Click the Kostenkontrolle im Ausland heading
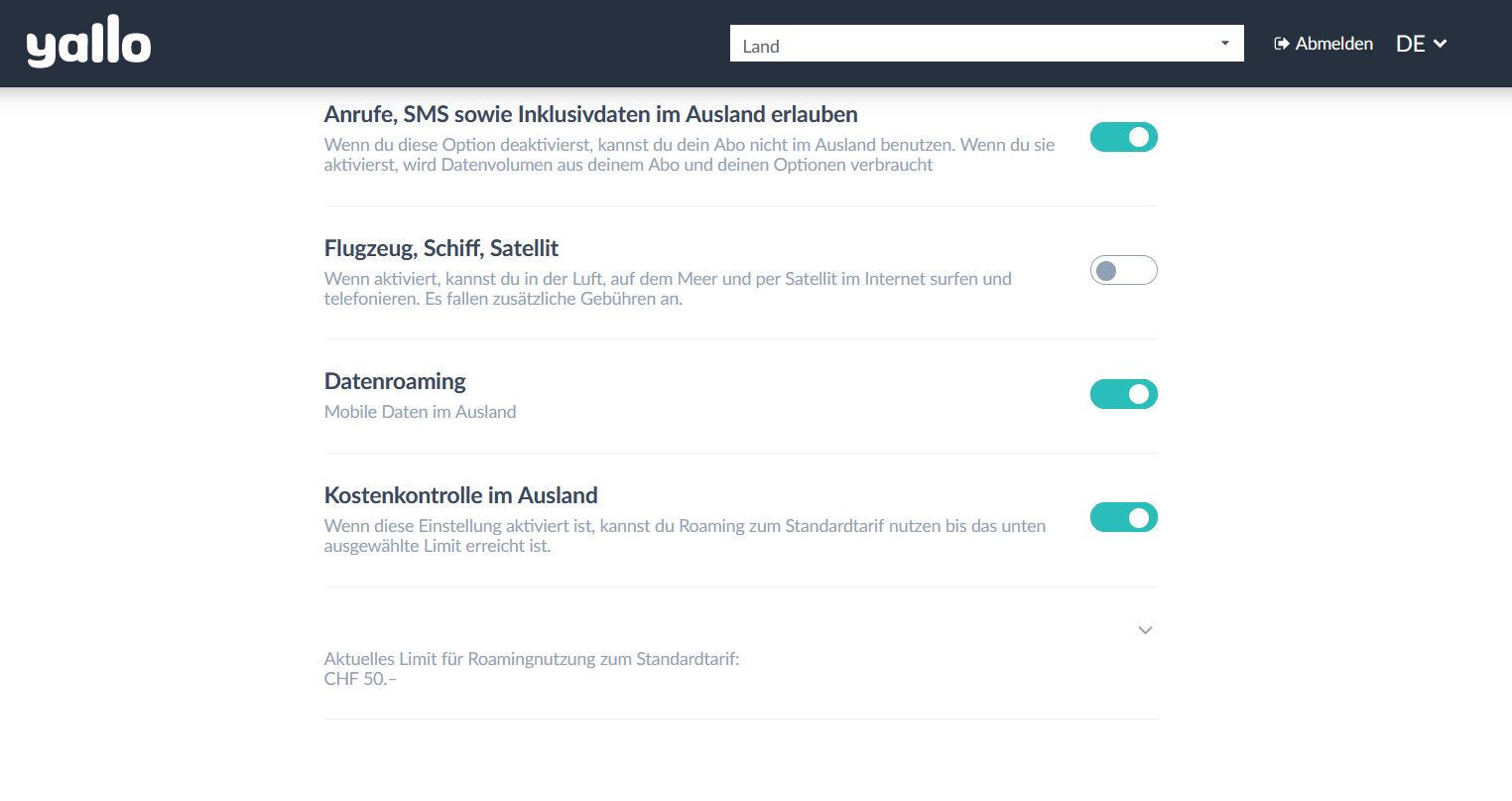The image size is (1512, 801). click(x=460, y=495)
